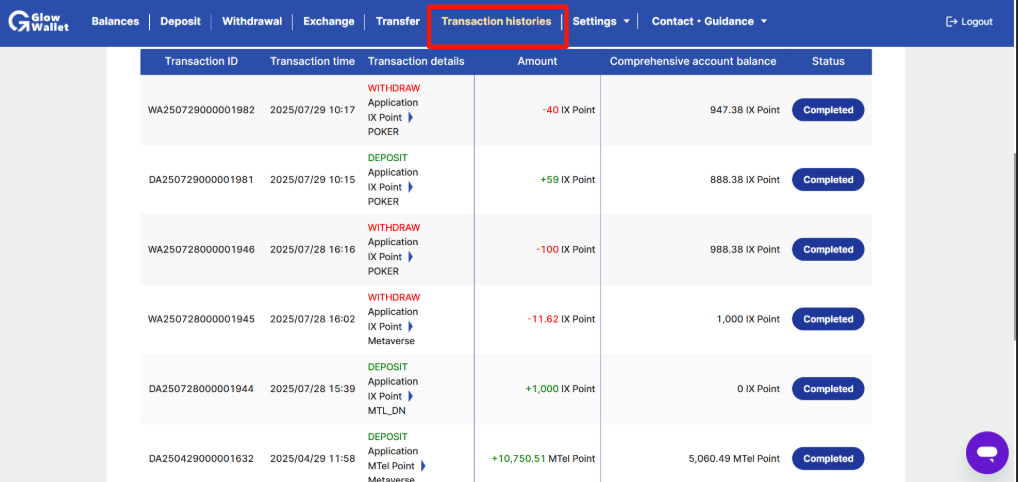Click Completed status for DA250728000001944
The width and height of the screenshot is (1018, 482).
tap(828, 388)
